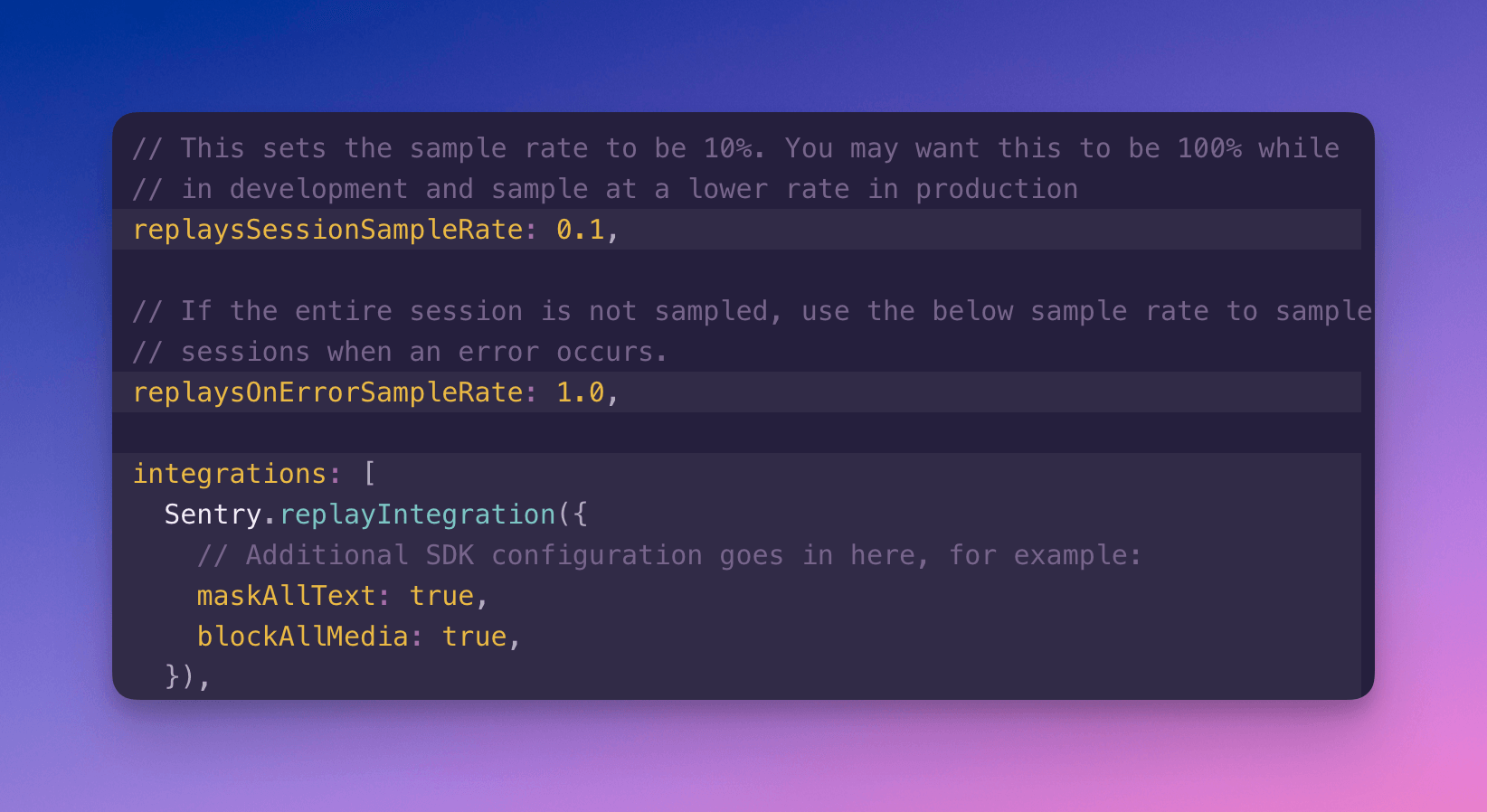The width and height of the screenshot is (1487, 812).
Task: Click the 100% text in first comment
Action: click(x=1209, y=148)
